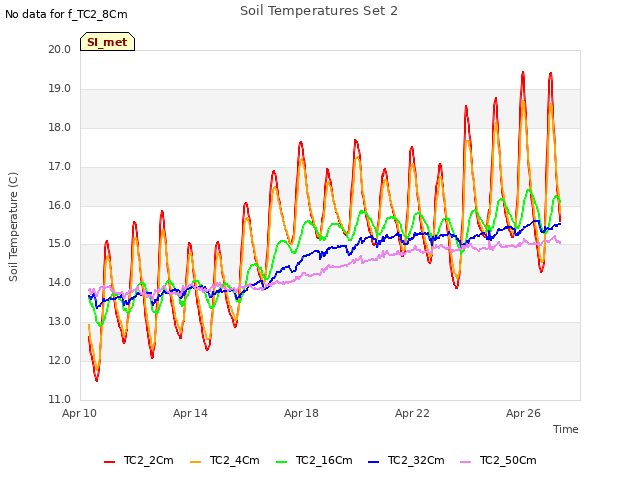Click the Apr 14 x-axis tick label
This screenshot has height=480, width=640.
(190, 413)
